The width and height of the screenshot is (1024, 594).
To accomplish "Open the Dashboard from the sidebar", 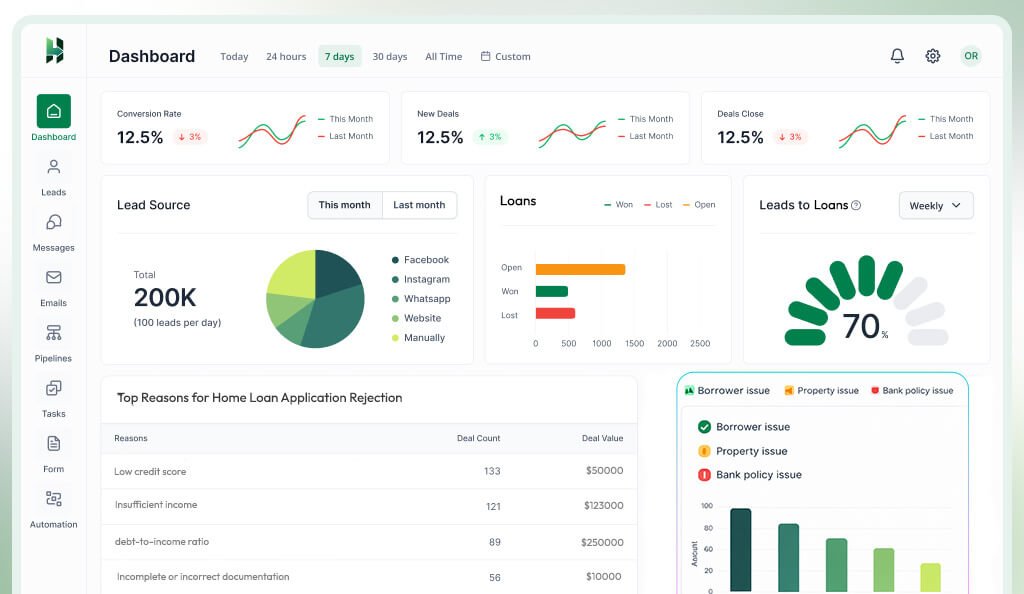I will coord(52,113).
